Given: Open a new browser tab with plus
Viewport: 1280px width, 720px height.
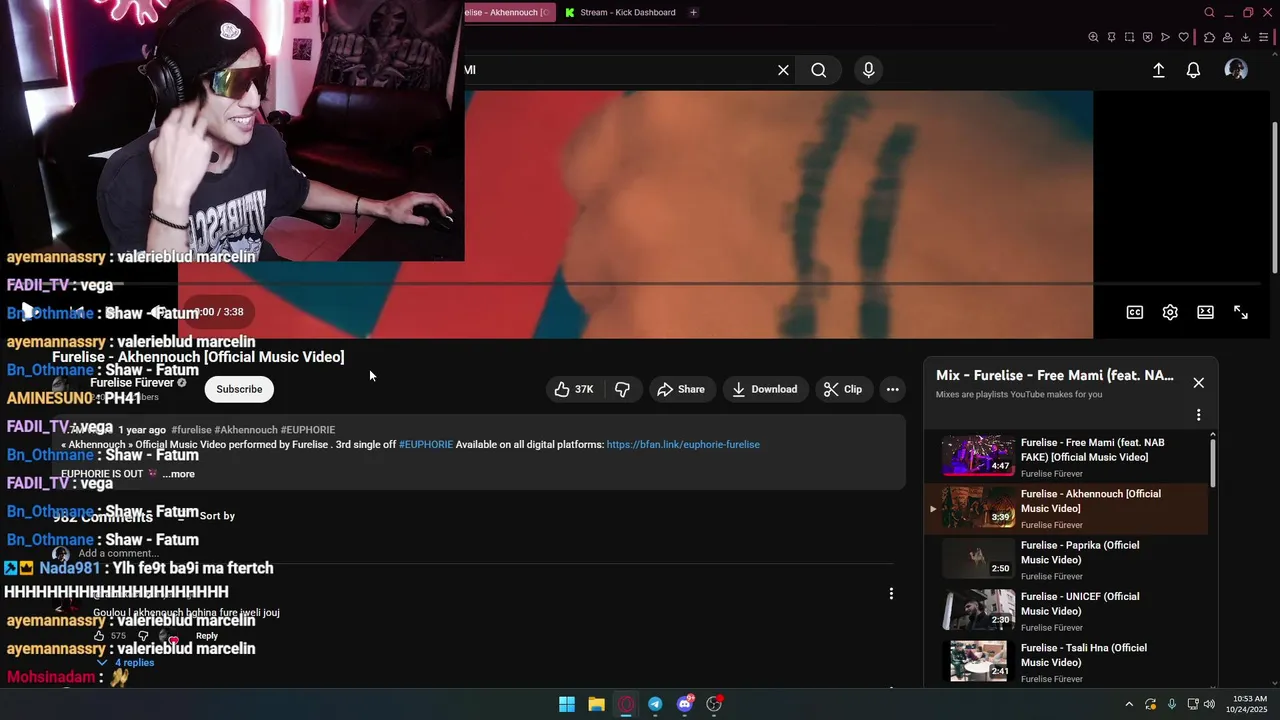Looking at the screenshot, I should click(693, 12).
